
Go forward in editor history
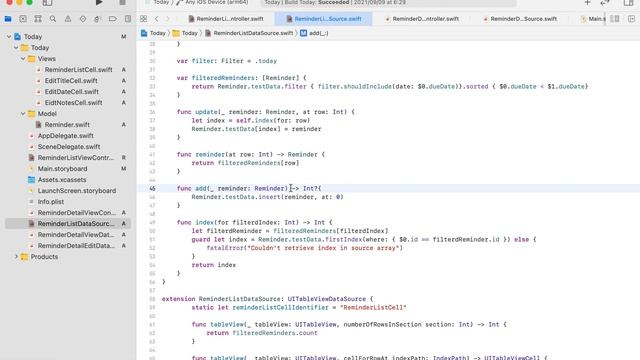167,19
